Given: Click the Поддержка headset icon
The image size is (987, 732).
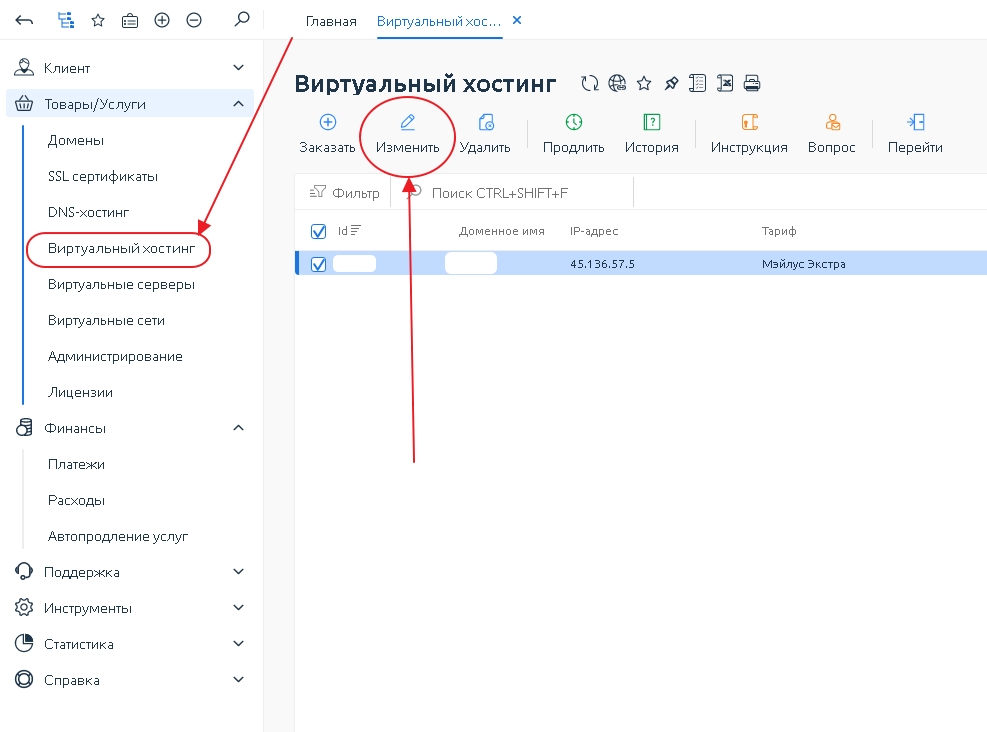Looking at the screenshot, I should click(24, 572).
